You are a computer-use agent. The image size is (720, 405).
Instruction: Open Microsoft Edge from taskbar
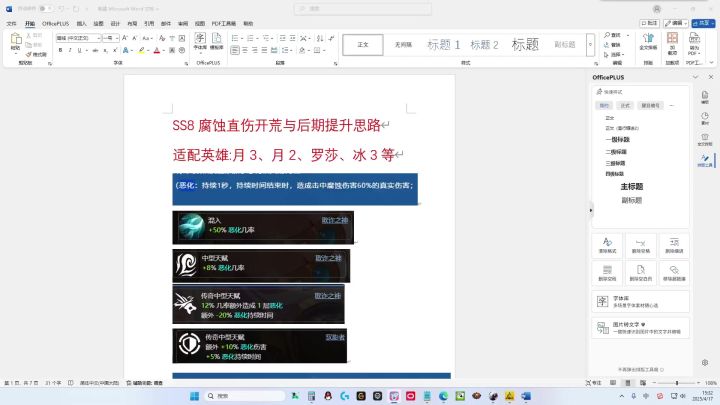[443, 396]
